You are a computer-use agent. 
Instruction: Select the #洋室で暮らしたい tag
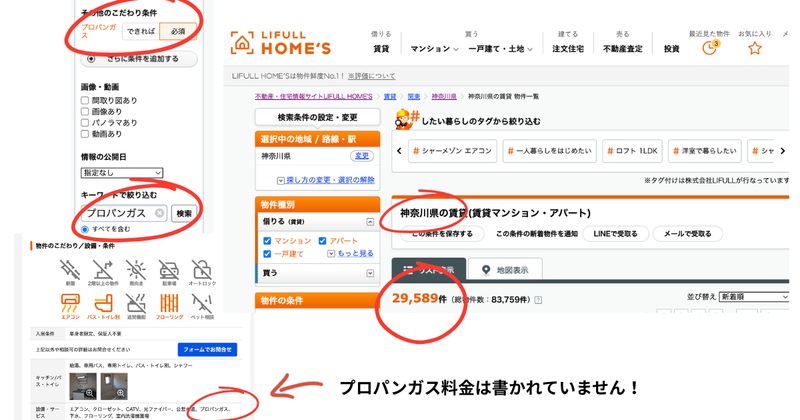pos(705,151)
